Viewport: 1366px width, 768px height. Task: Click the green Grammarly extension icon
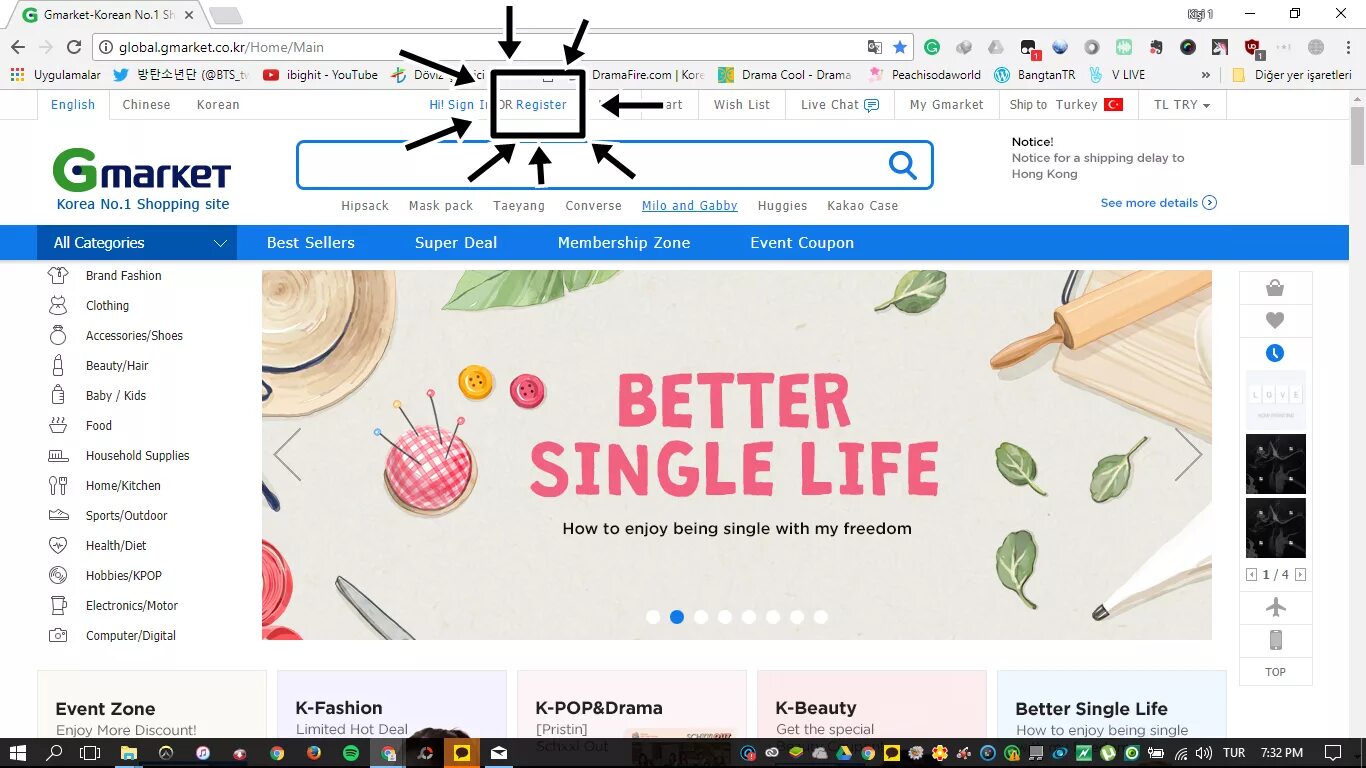[x=932, y=47]
